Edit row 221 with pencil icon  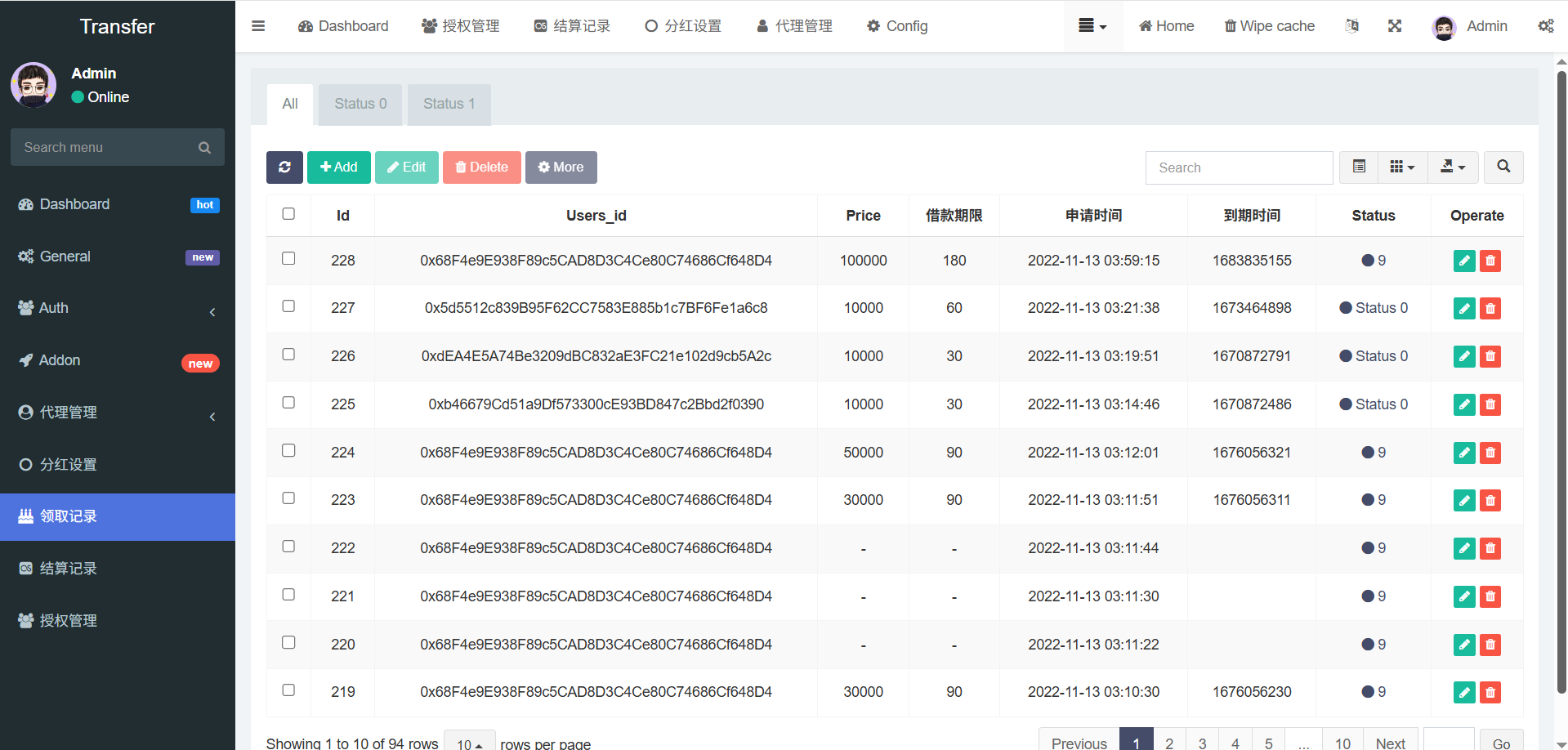pos(1464,596)
